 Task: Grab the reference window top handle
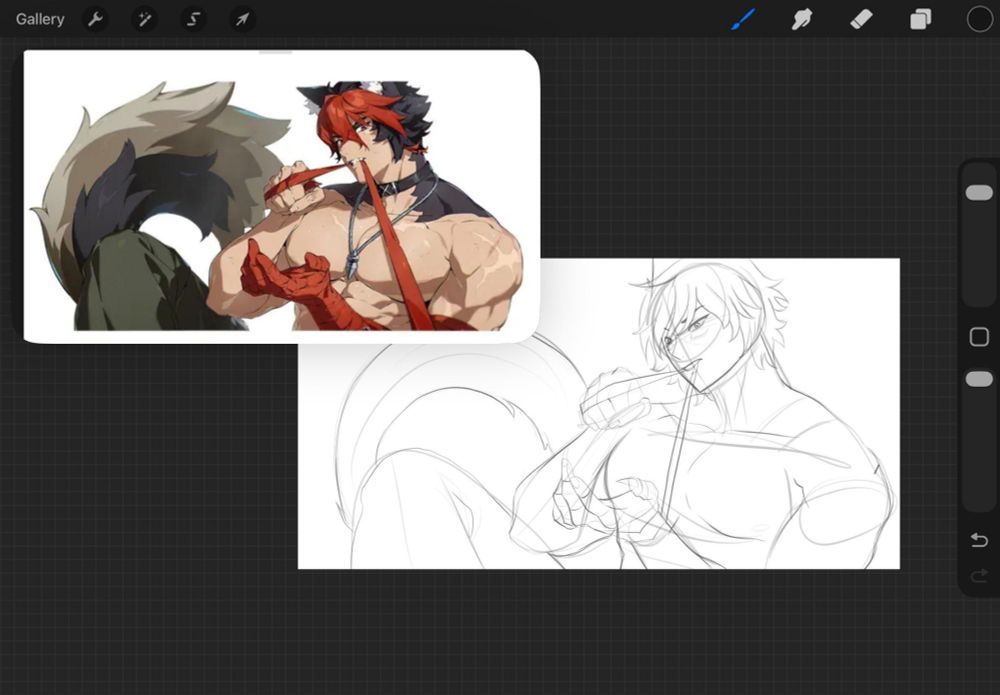[275, 52]
